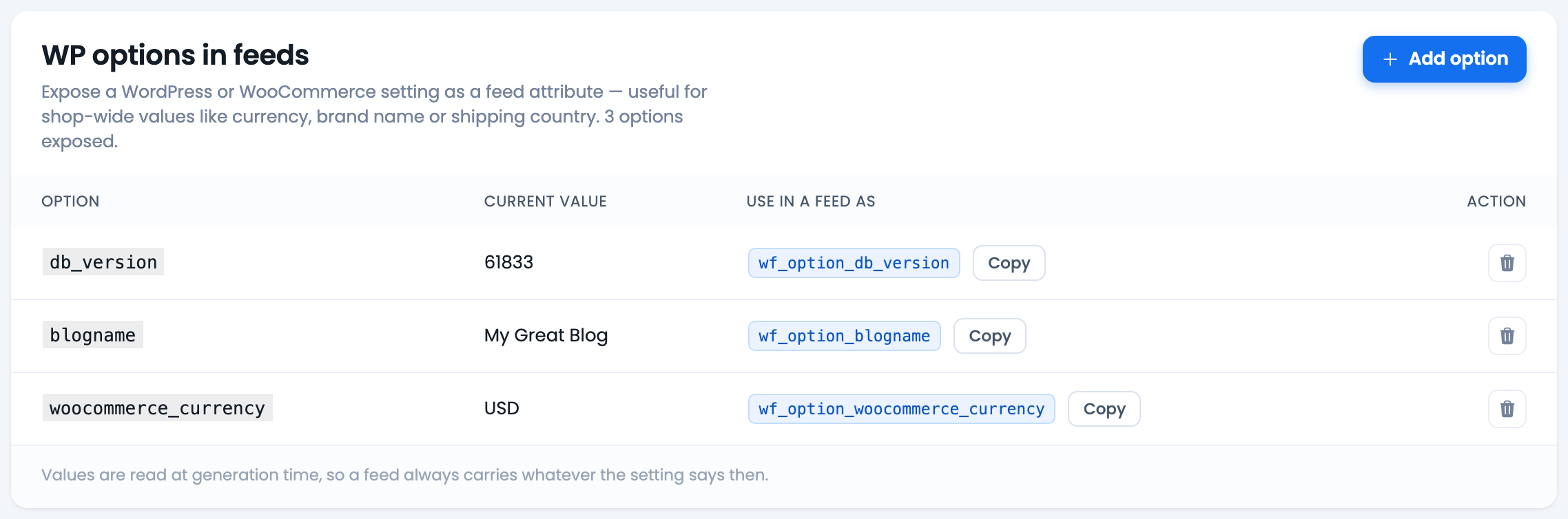Click the blogname option name
The height and width of the screenshot is (519, 1568).
click(x=93, y=335)
